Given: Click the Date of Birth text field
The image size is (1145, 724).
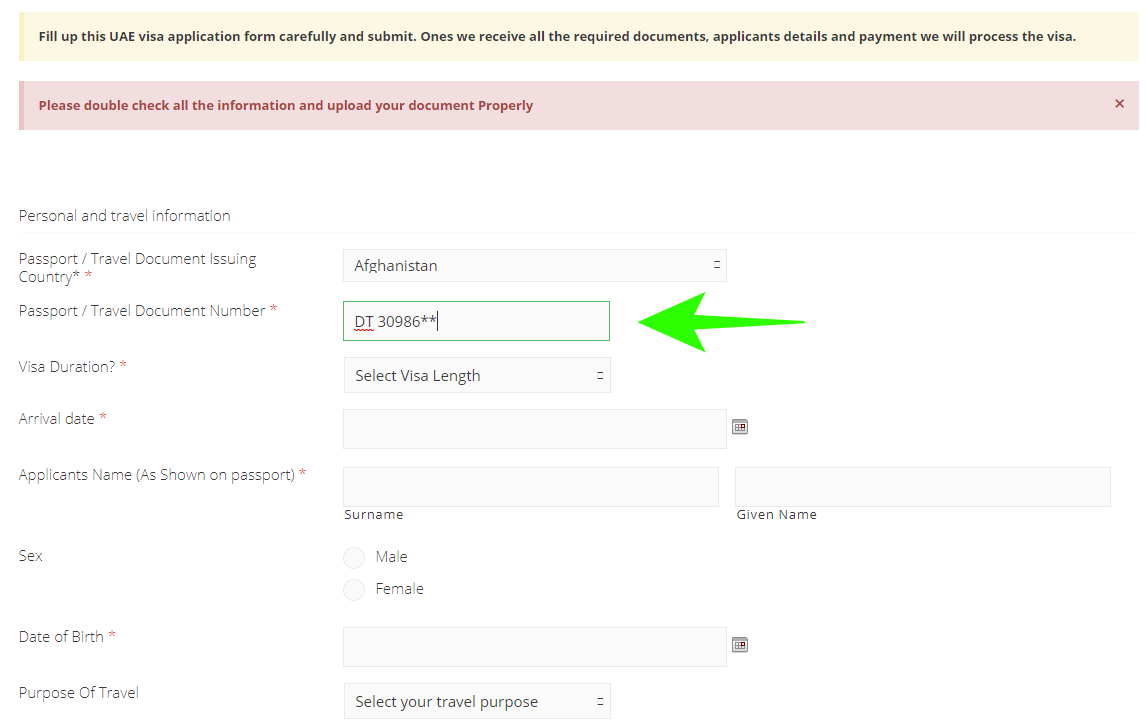Looking at the screenshot, I should pos(534,646).
